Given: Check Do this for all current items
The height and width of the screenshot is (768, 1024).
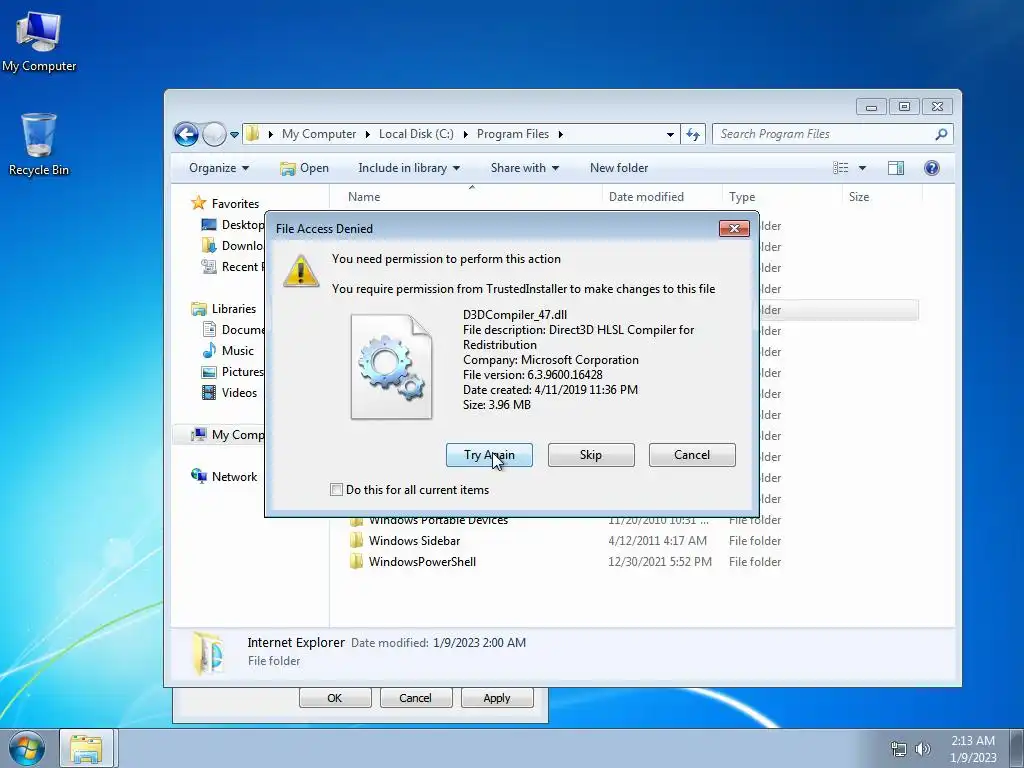Looking at the screenshot, I should point(336,490).
